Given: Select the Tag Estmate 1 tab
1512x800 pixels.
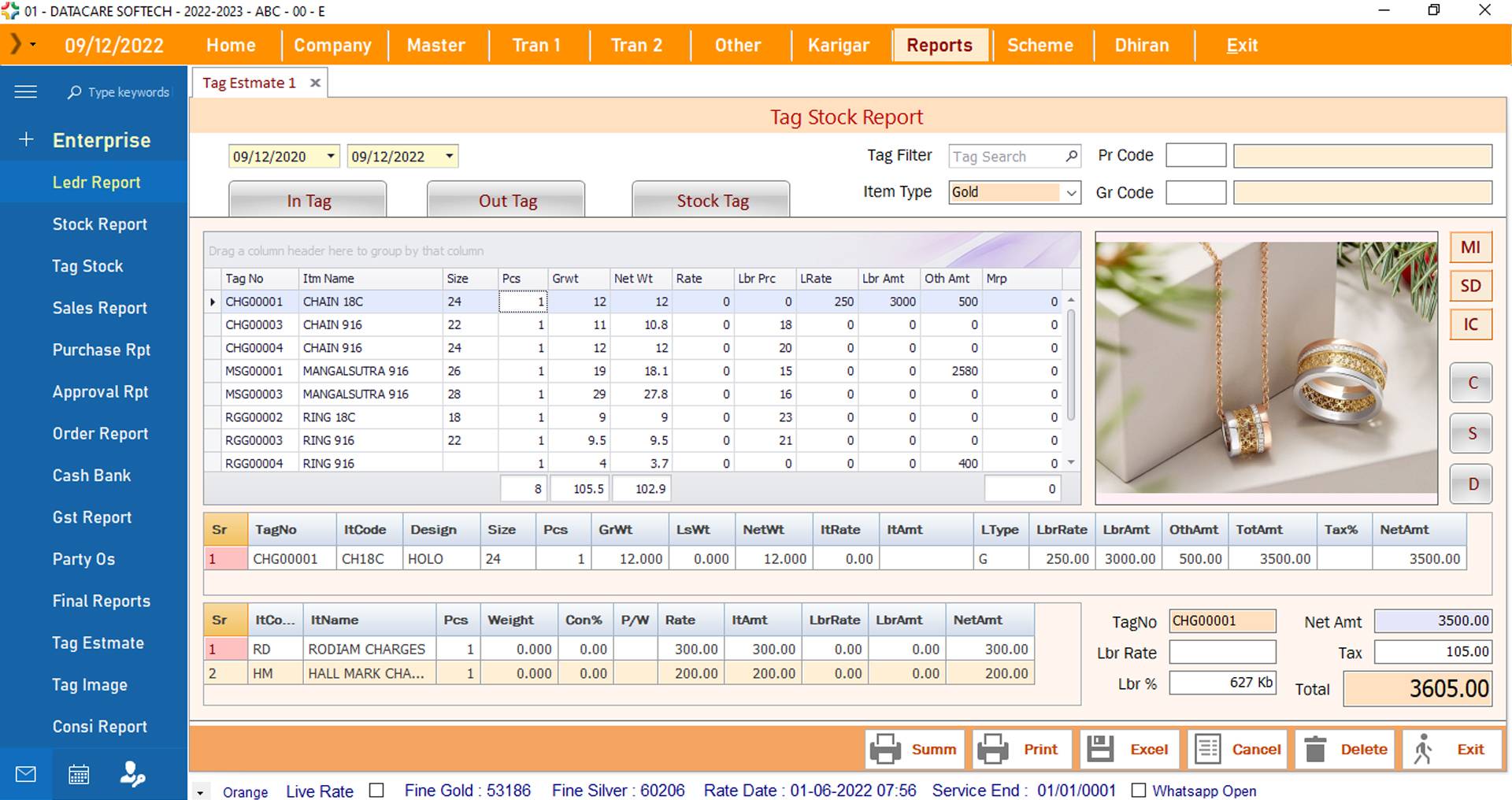Looking at the screenshot, I should (249, 83).
